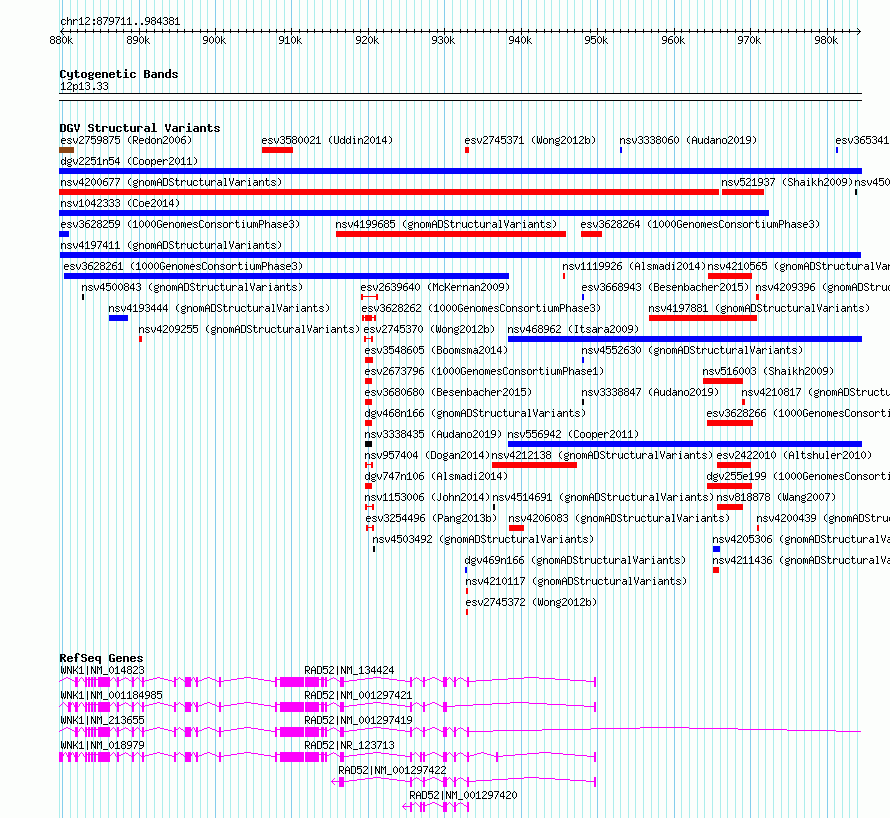The height and width of the screenshot is (818, 890).
Task: Open nsv3338847 (Audano2019) label
Action: 650,392
